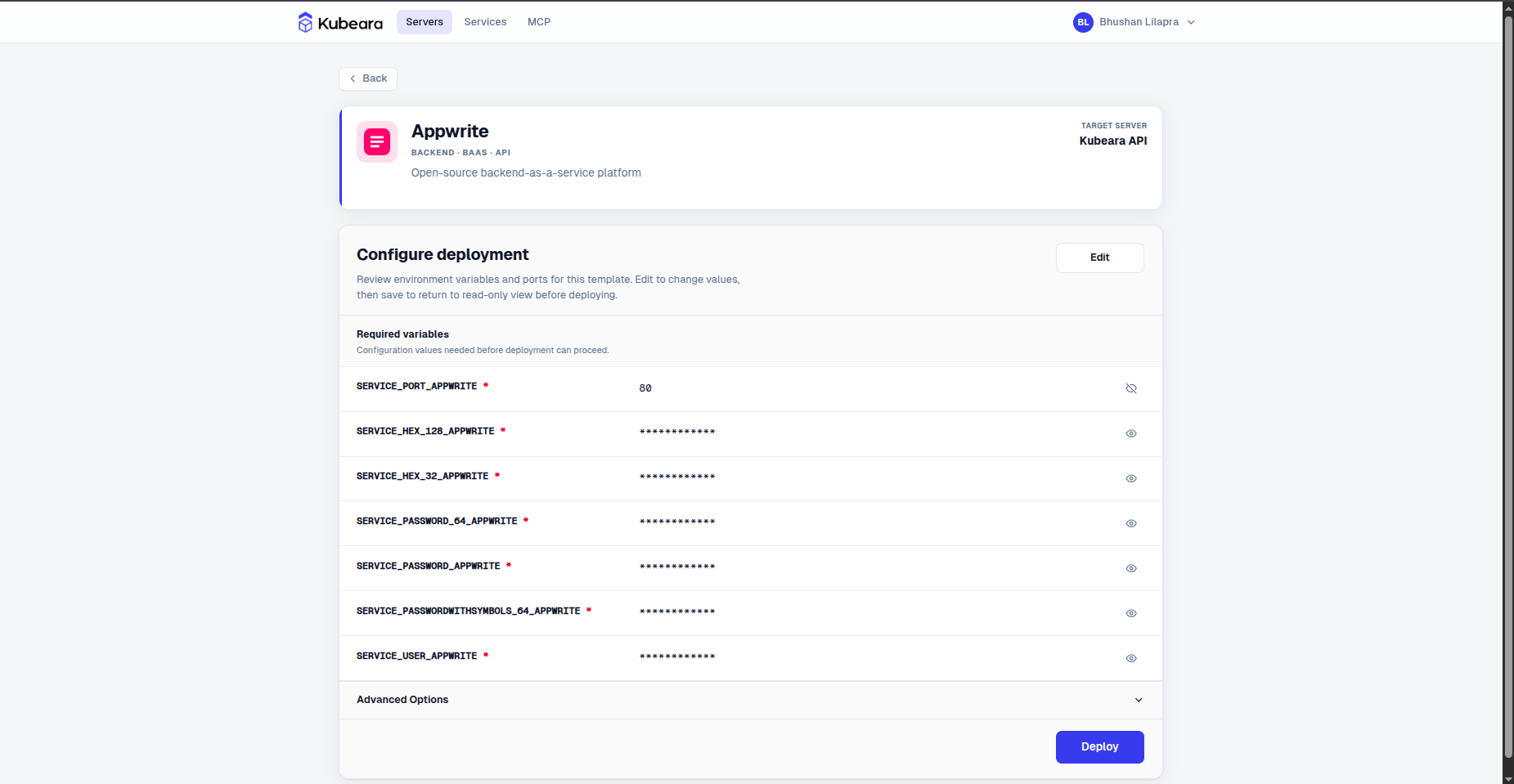
Task: Click the Edit button
Action: click(1099, 258)
